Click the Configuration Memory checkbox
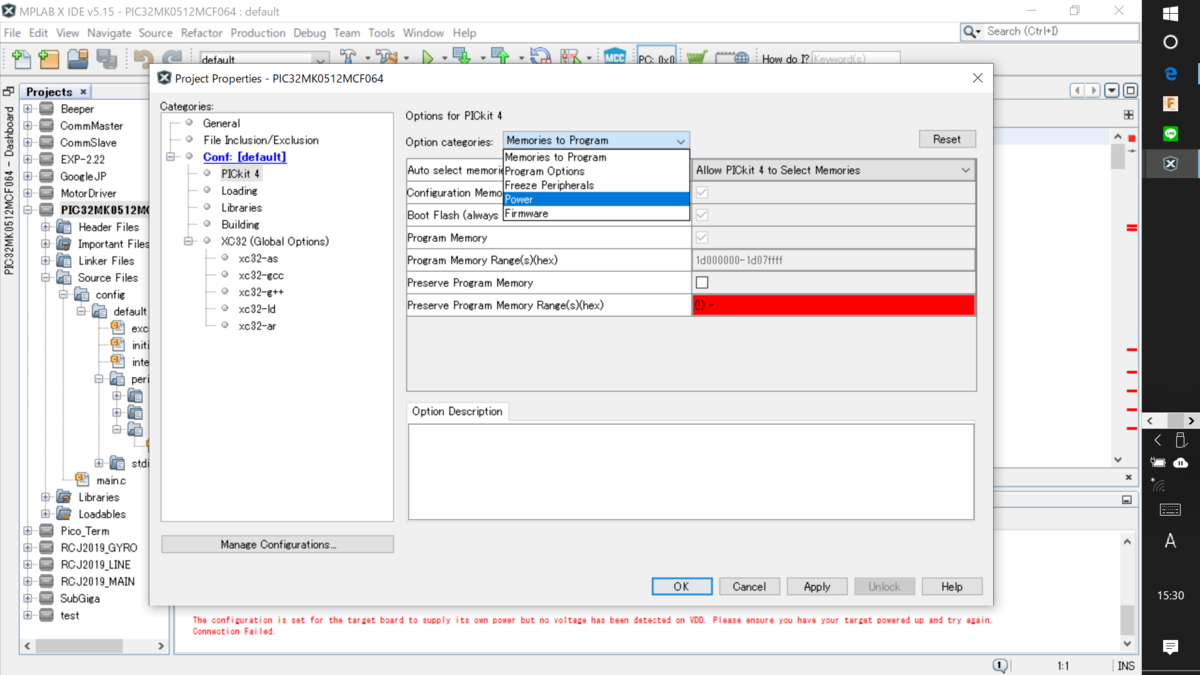Image resolution: width=1200 pixels, height=675 pixels. pos(702,192)
